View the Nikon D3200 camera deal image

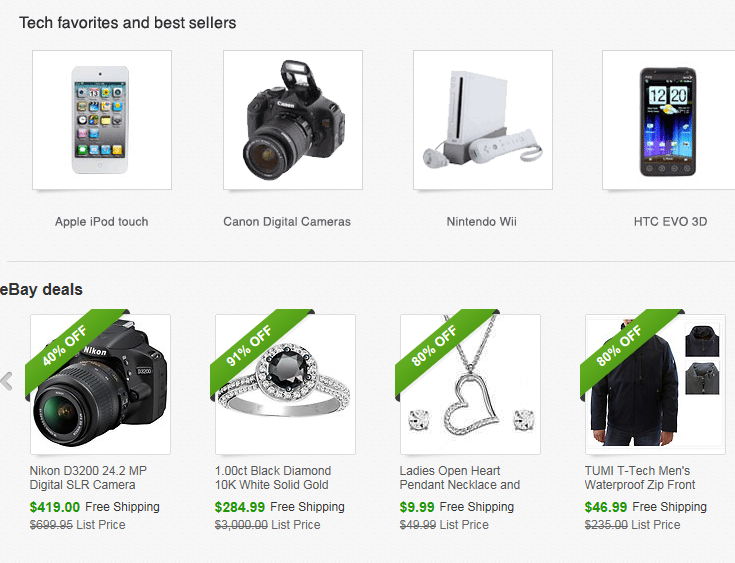pyautogui.click(x=100, y=384)
